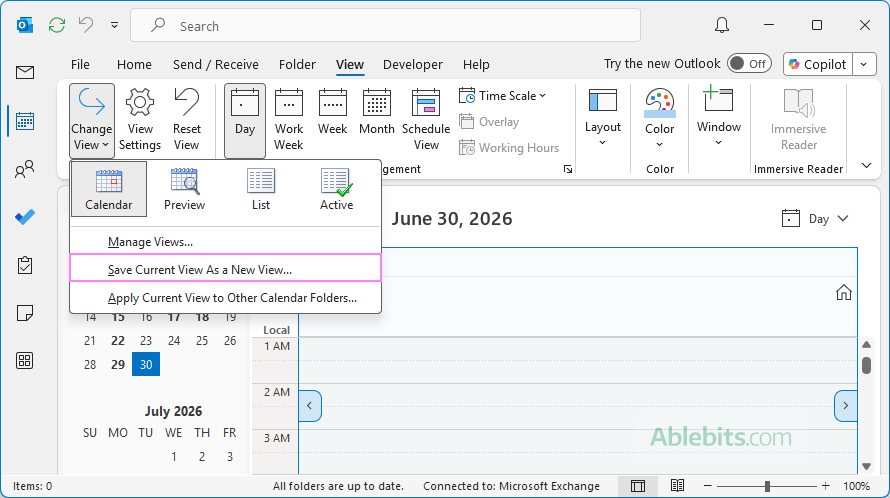Viewport: 890px width, 498px height.
Task: Open View Settings gear
Action: click(140, 120)
